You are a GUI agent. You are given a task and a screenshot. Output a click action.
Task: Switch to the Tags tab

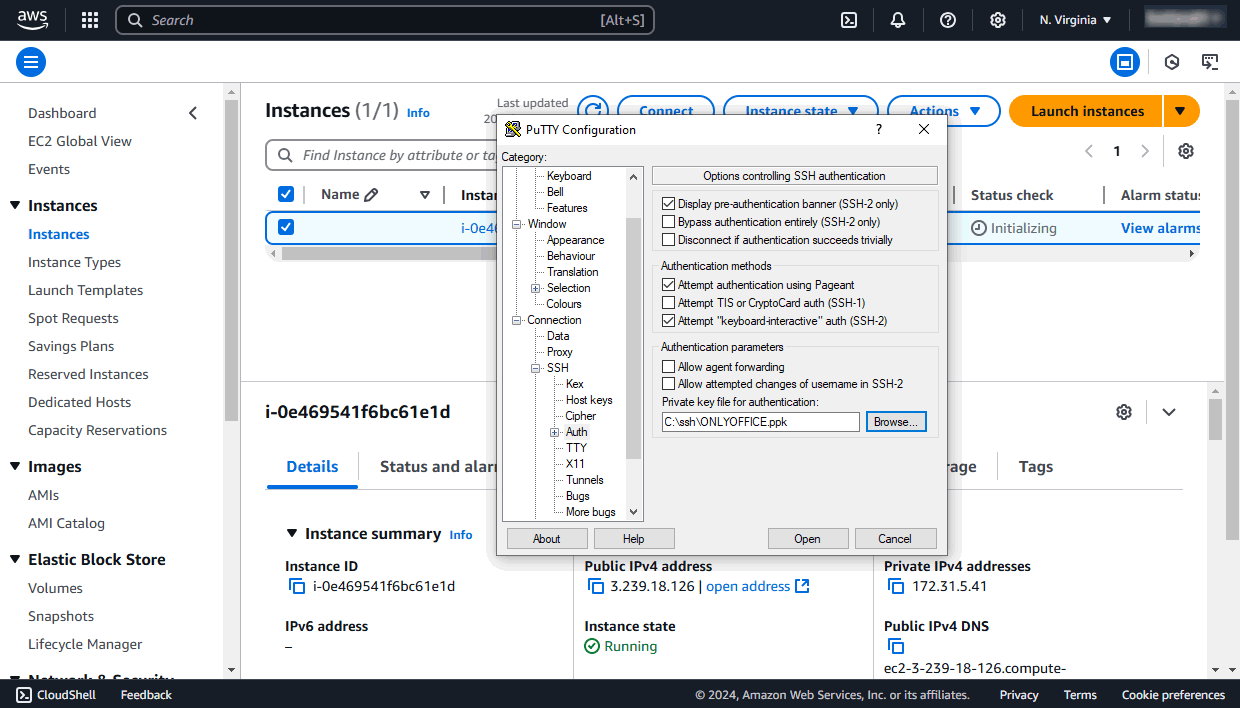coord(1035,466)
